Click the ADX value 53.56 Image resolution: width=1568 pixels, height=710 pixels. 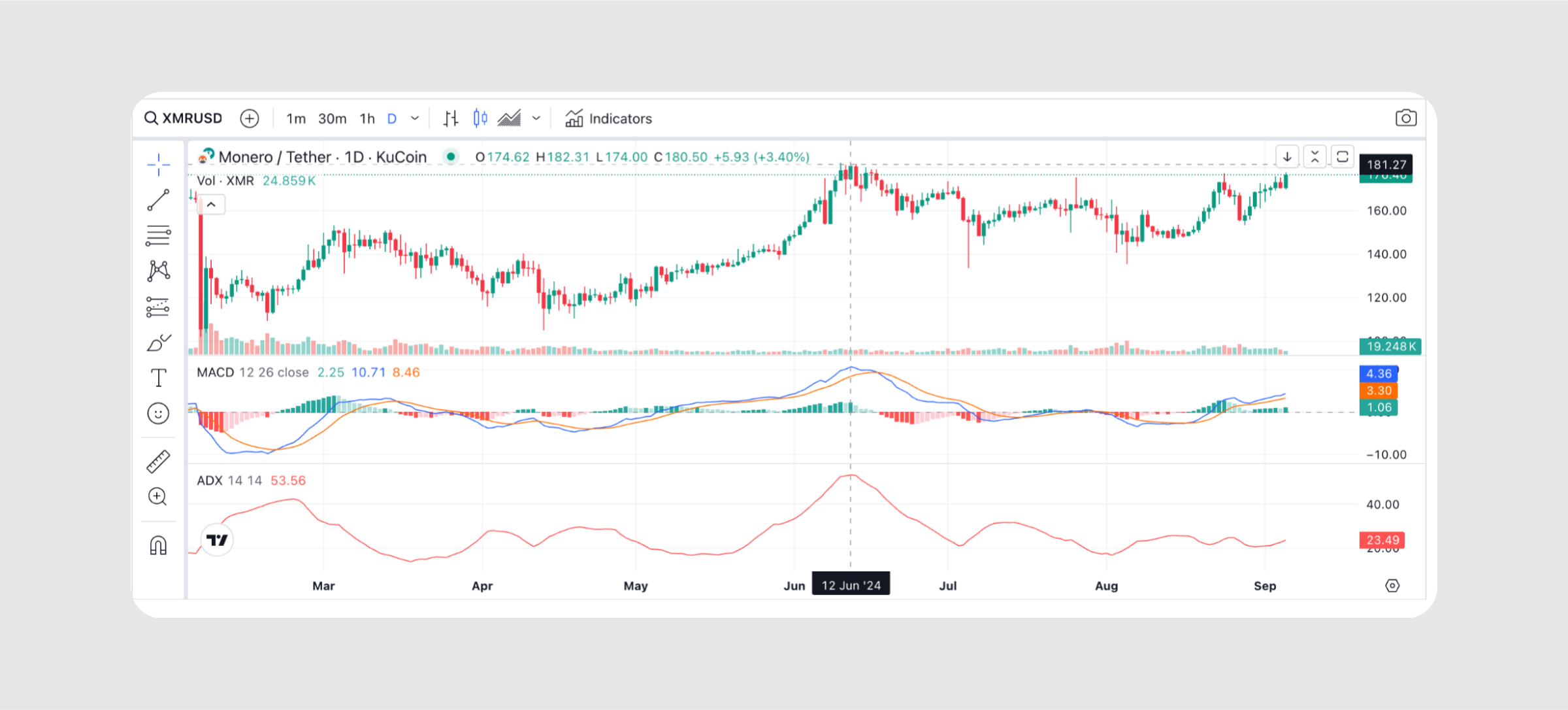[x=288, y=481]
